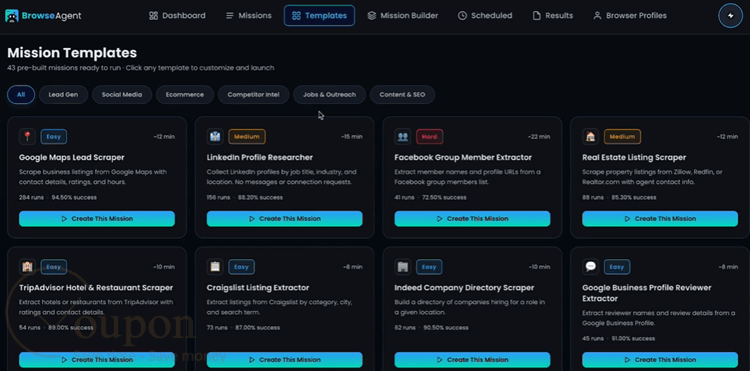Create mission from Google Maps Lead Scraper

[x=97, y=218]
